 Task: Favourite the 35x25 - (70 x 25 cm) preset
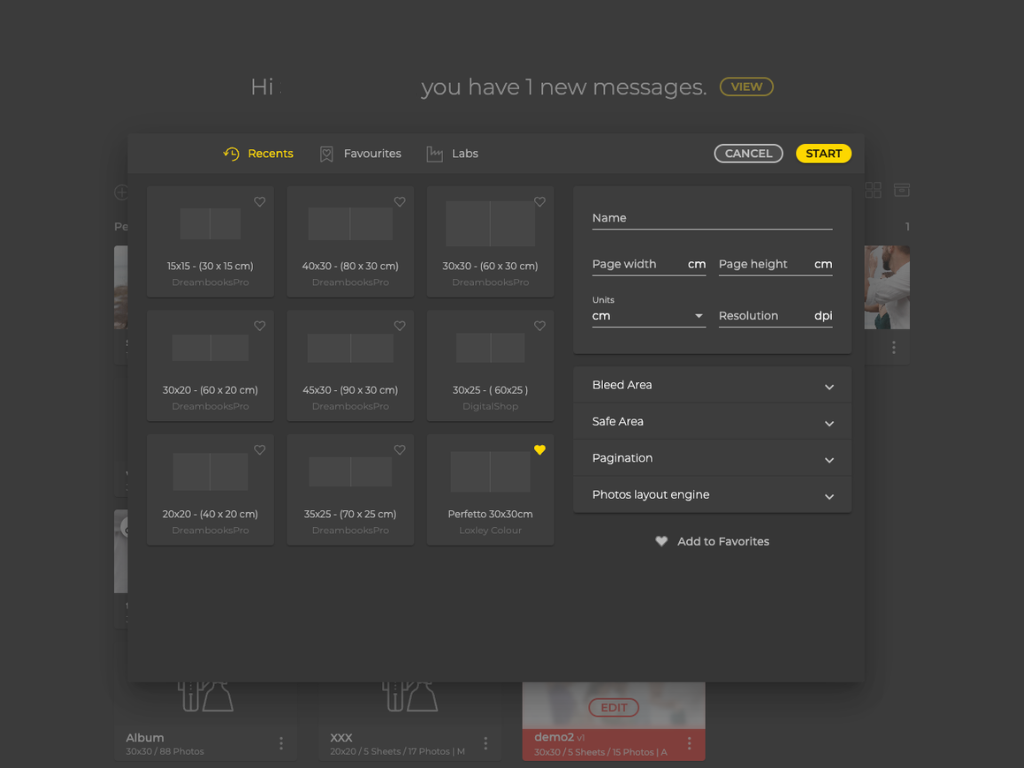click(x=400, y=450)
